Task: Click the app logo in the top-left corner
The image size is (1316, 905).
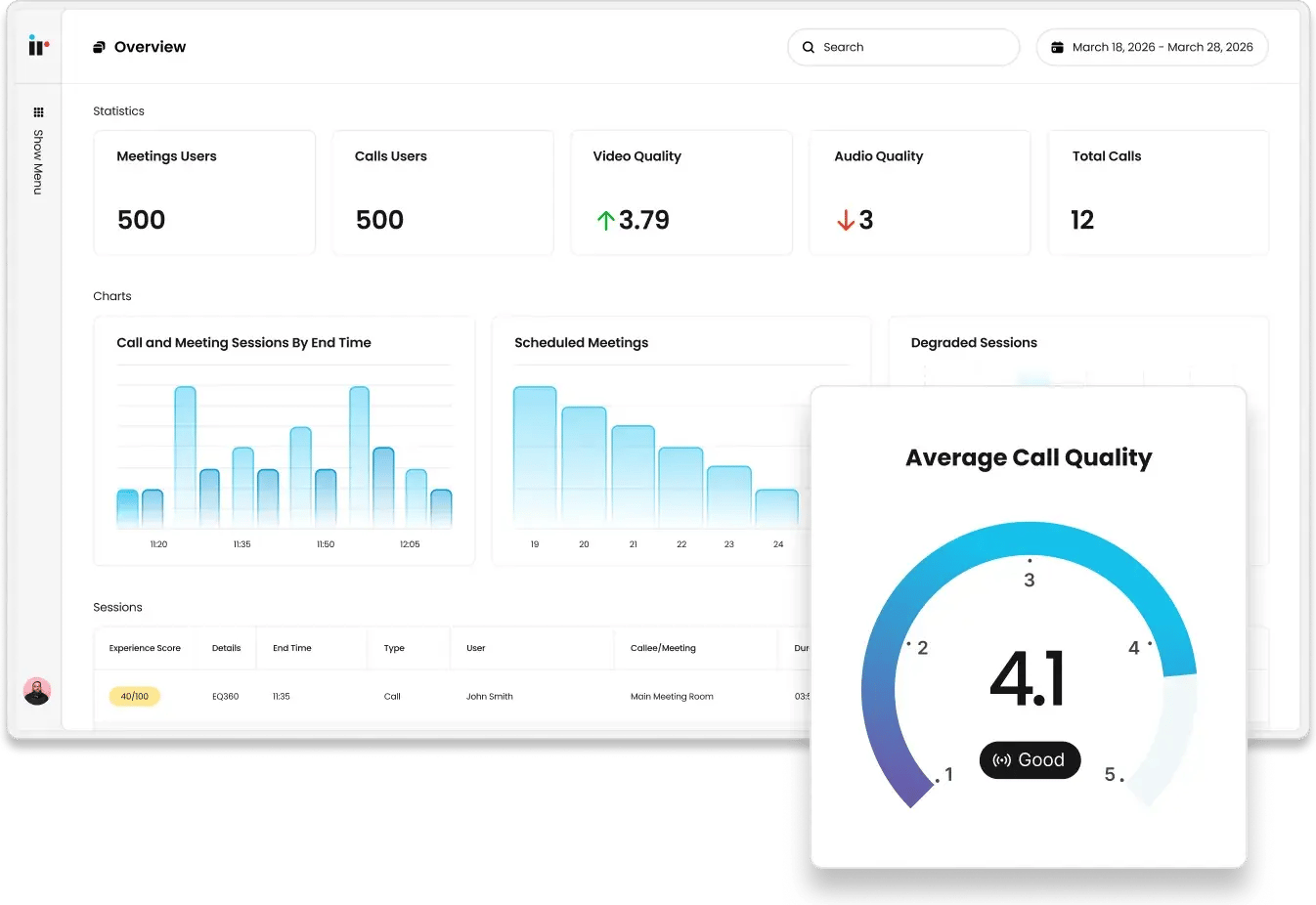Action: [x=37, y=46]
